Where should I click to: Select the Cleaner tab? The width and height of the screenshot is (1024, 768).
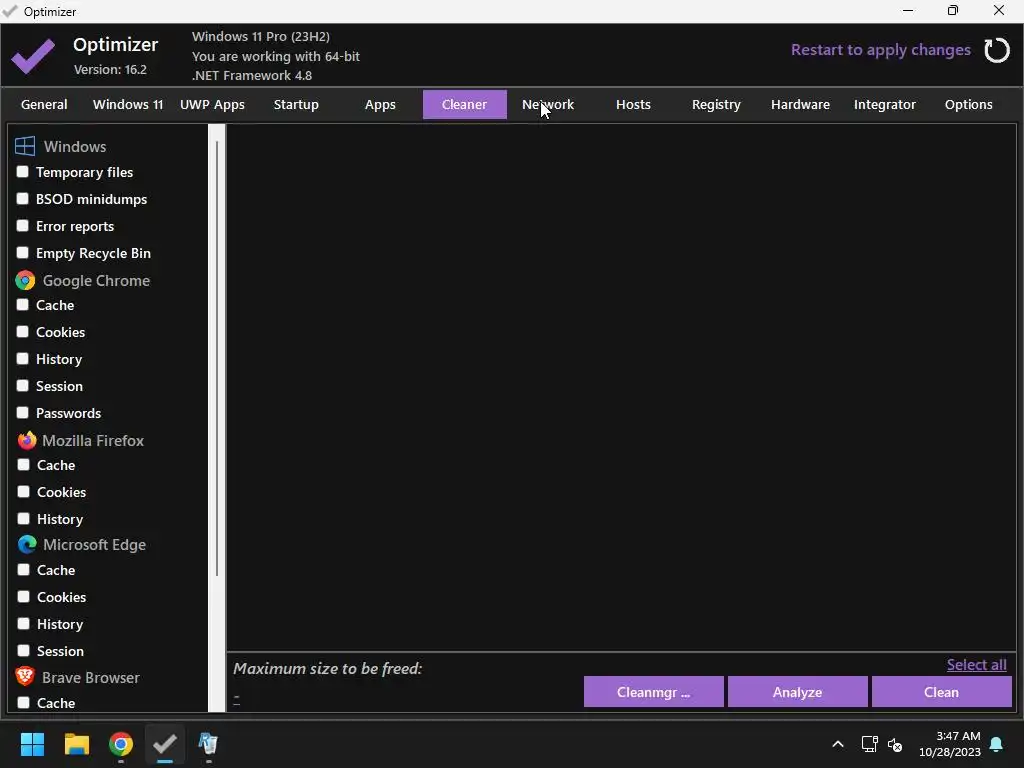point(464,104)
